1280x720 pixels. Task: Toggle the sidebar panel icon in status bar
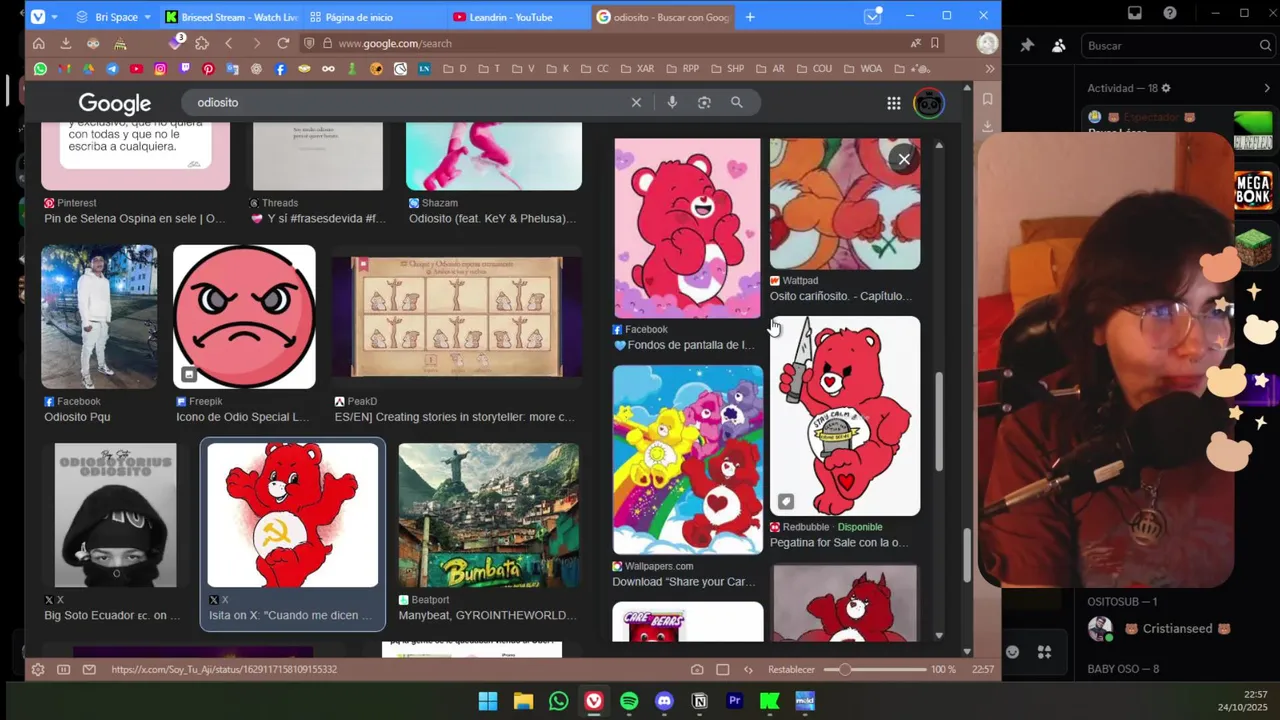[x=63, y=669]
